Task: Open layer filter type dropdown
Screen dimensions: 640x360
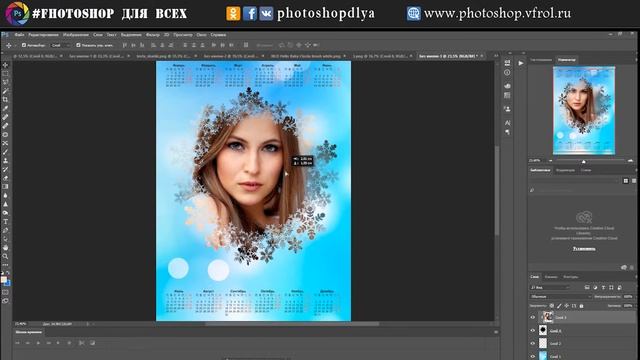Action: click(x=549, y=287)
